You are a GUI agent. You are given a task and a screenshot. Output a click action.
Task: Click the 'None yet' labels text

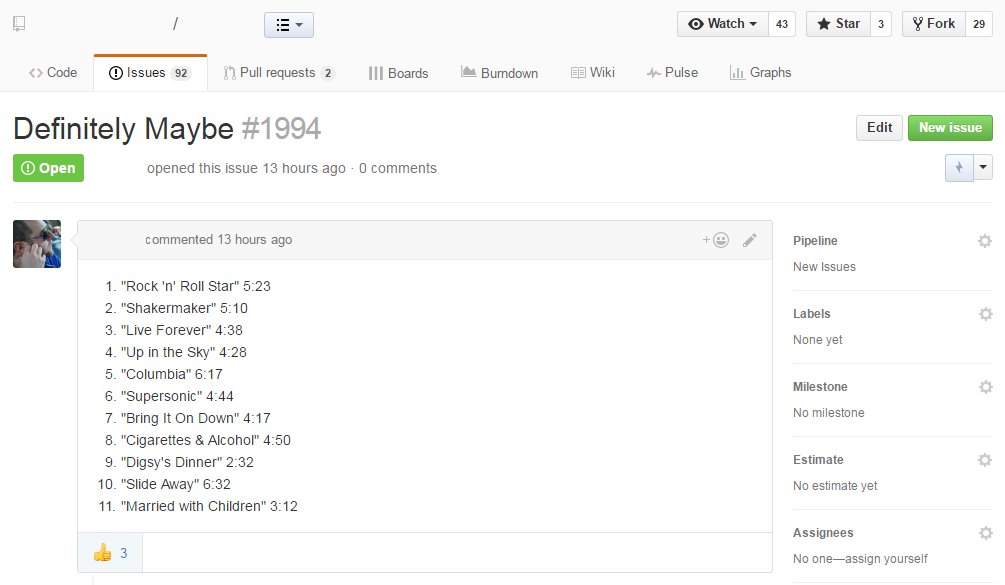tap(818, 340)
